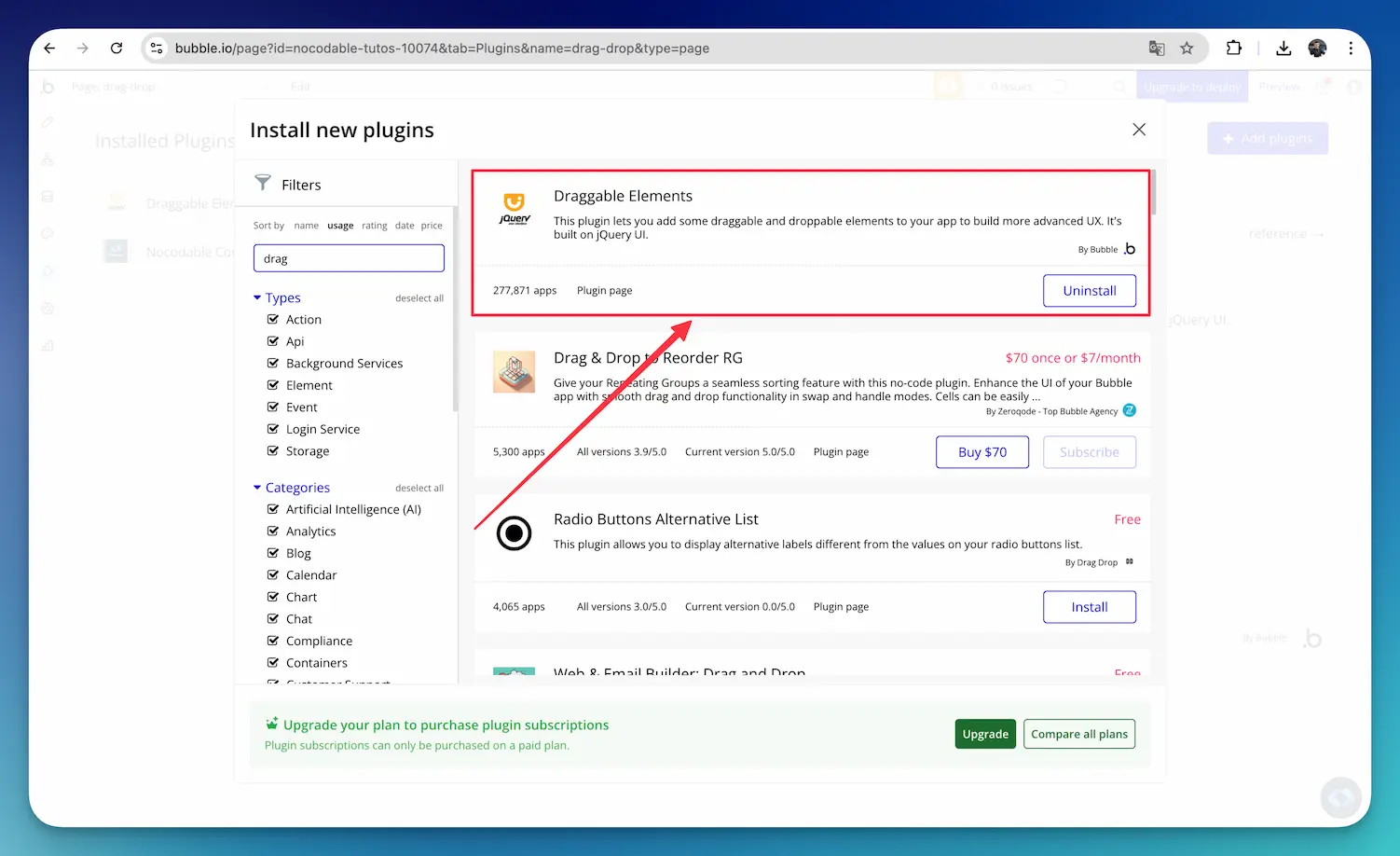Buy Drag & Drop Reorder RG for $70

tap(982, 452)
